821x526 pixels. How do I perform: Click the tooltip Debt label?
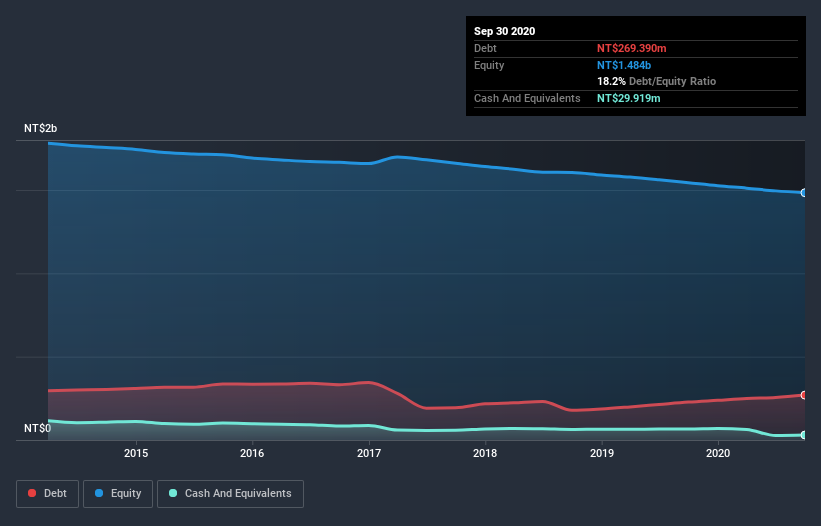point(485,48)
